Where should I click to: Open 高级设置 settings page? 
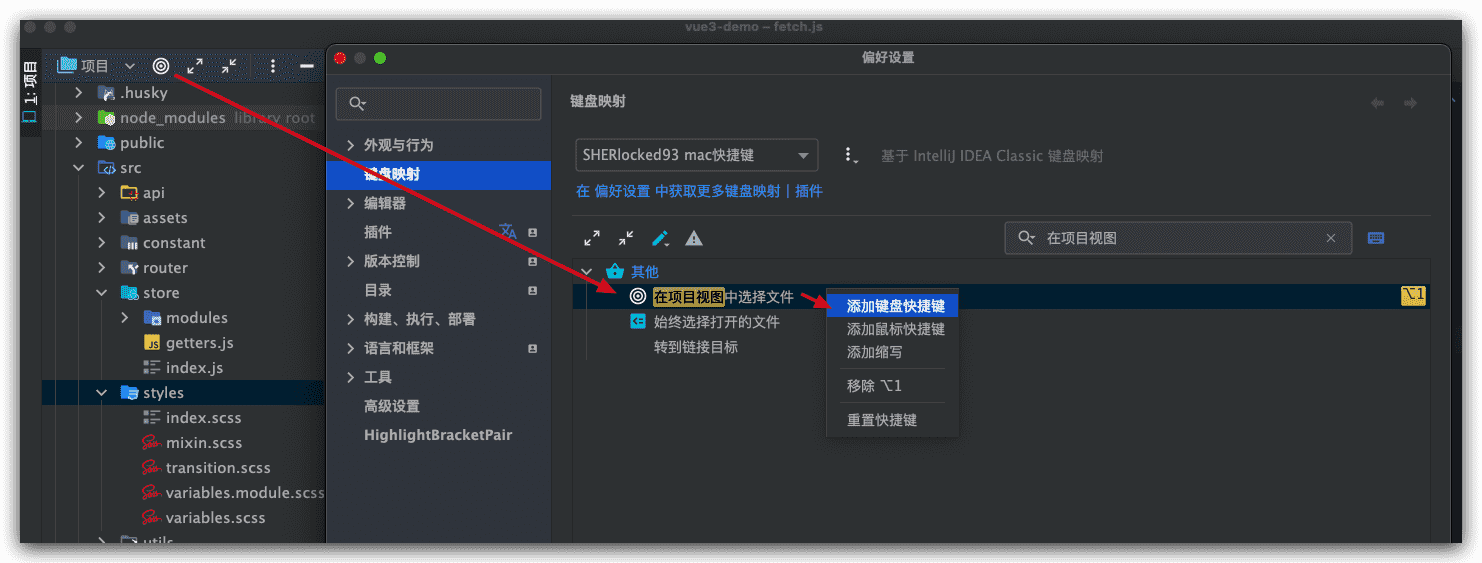392,406
